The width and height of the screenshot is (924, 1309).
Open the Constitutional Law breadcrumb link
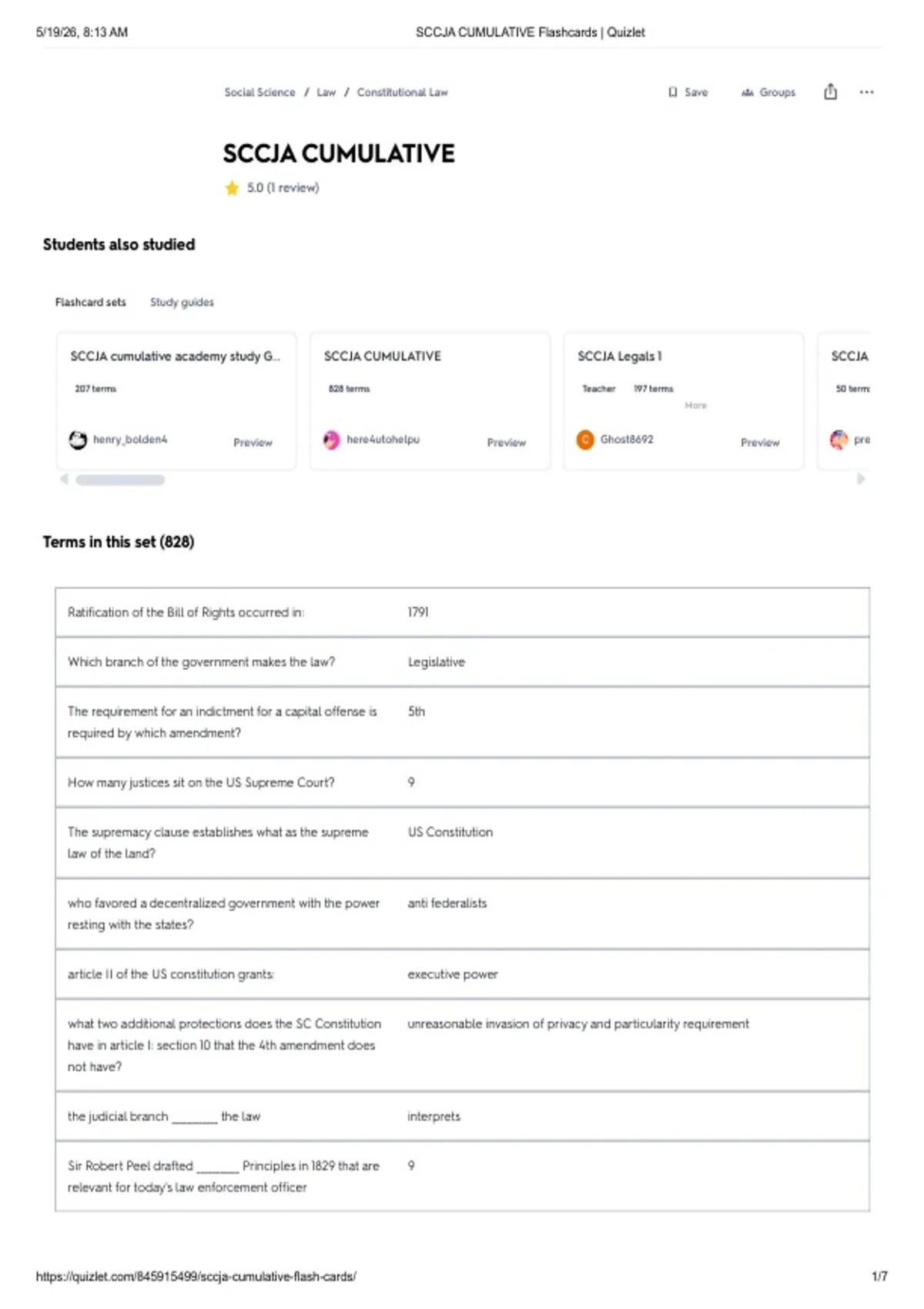tap(402, 92)
